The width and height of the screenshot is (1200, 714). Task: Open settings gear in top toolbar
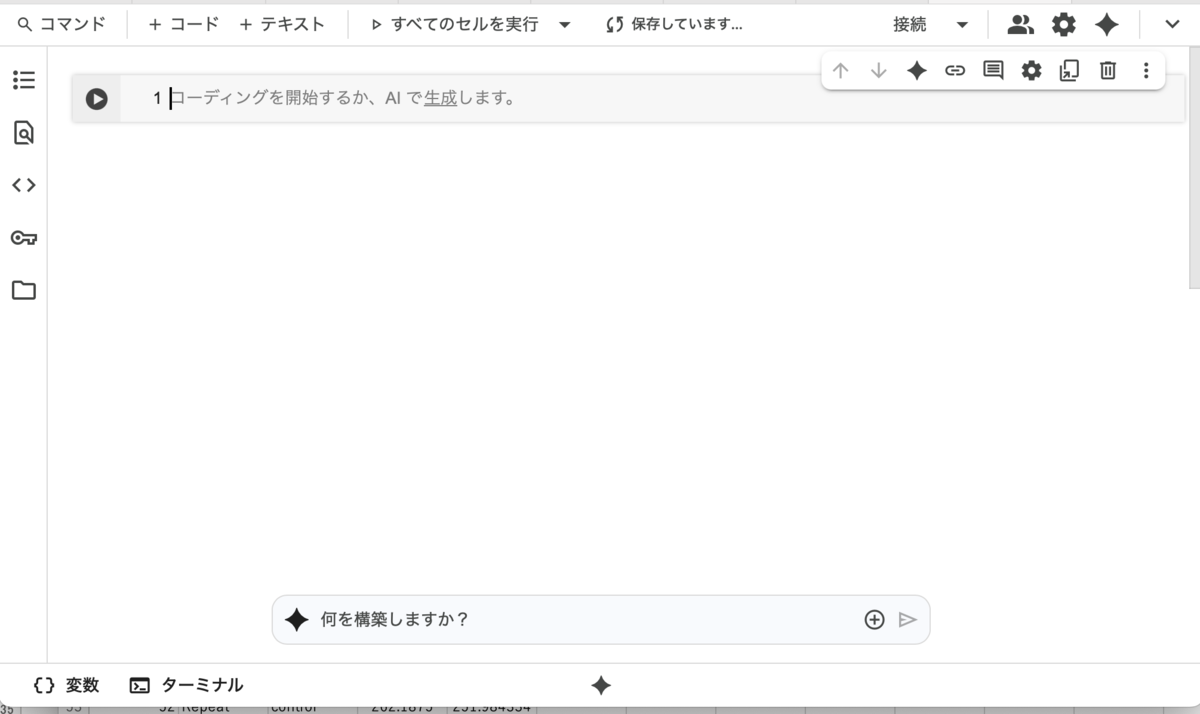pyautogui.click(x=1064, y=25)
